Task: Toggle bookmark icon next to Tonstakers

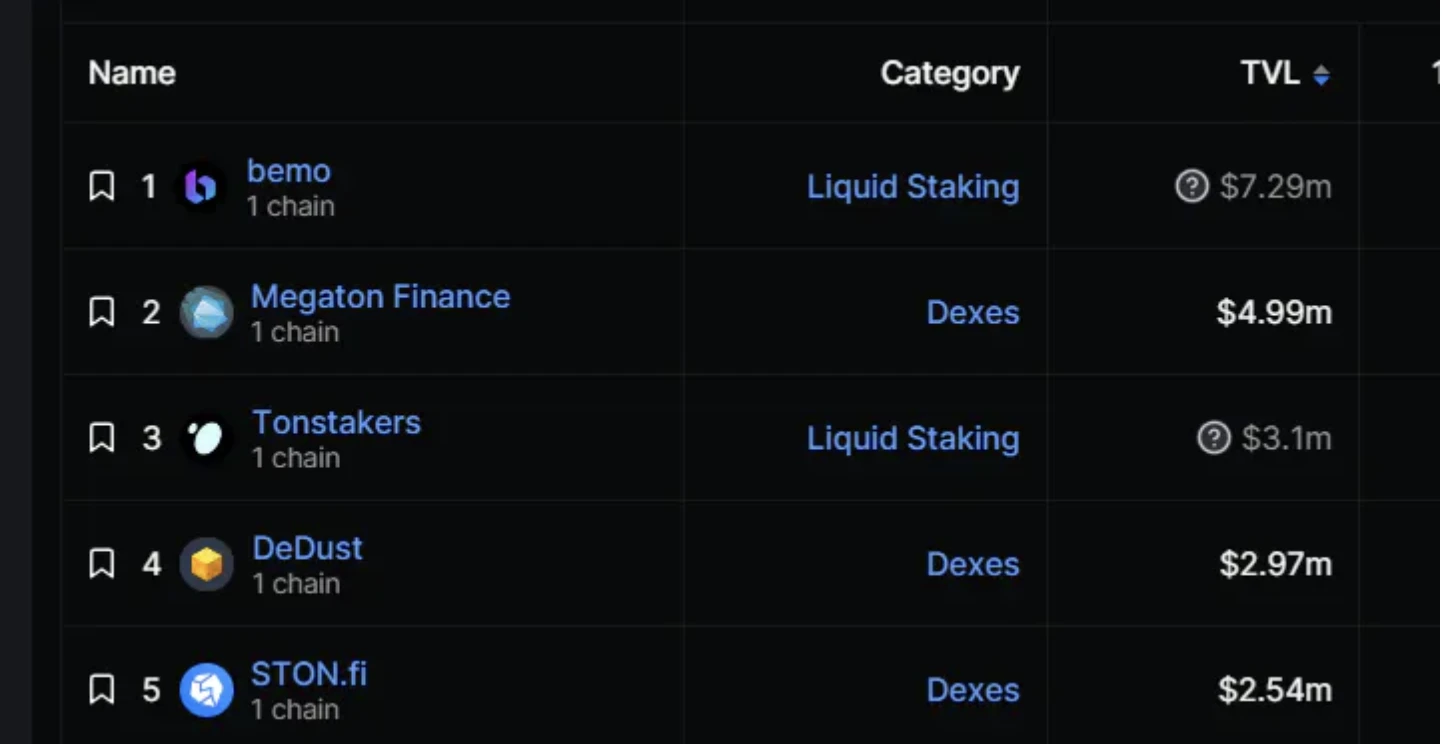Action: tap(102, 438)
